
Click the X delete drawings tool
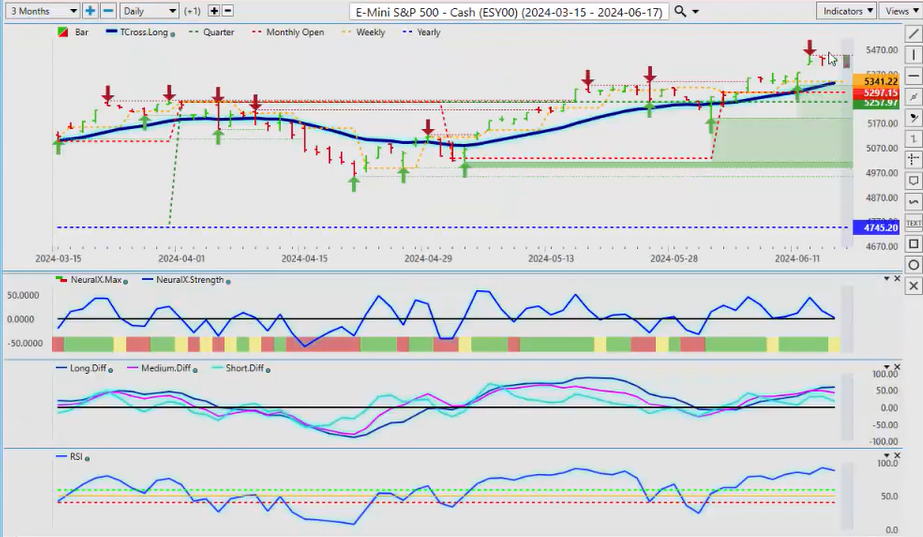point(913,286)
